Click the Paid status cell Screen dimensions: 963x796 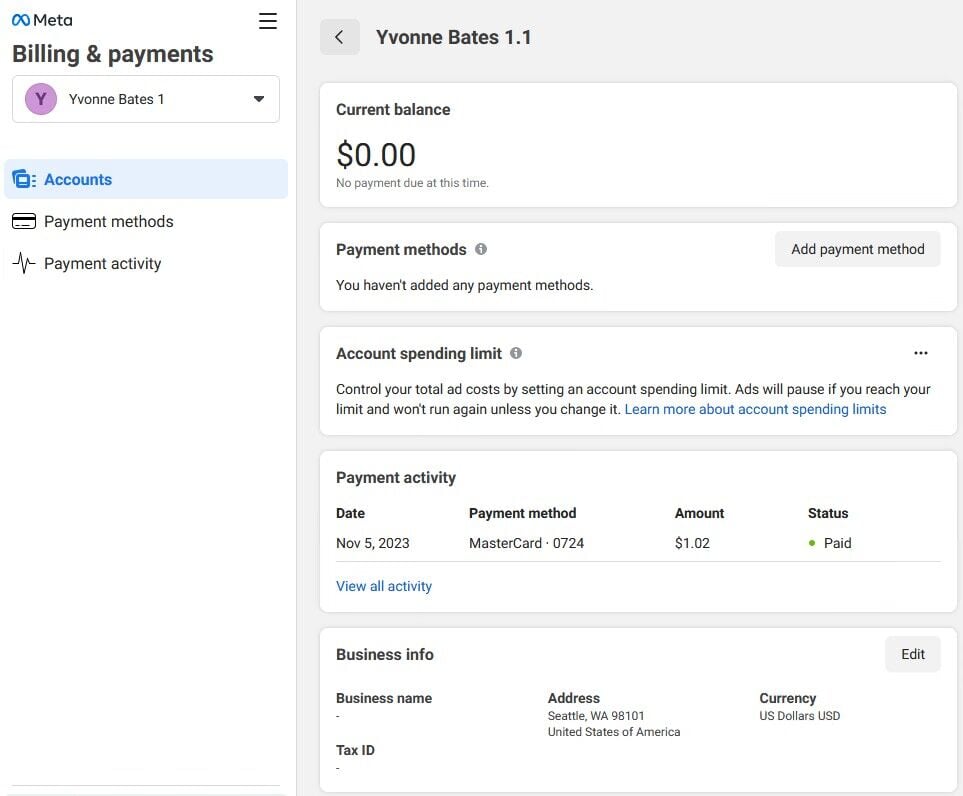(x=830, y=543)
